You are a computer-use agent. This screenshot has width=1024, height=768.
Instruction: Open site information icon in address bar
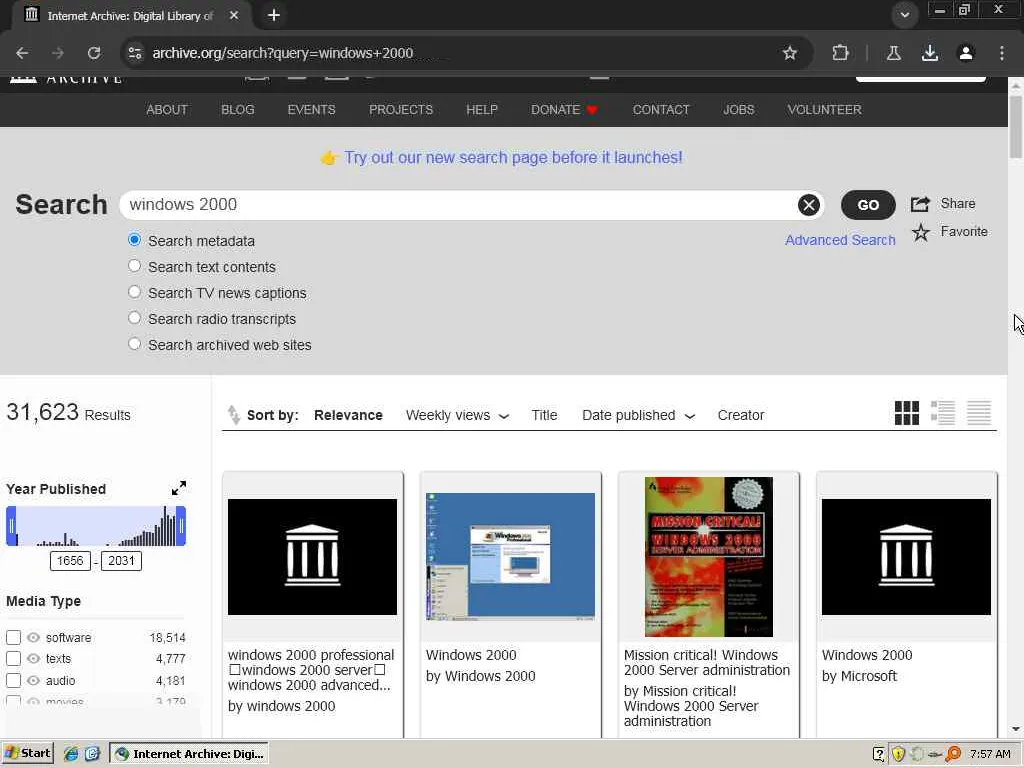[135, 53]
